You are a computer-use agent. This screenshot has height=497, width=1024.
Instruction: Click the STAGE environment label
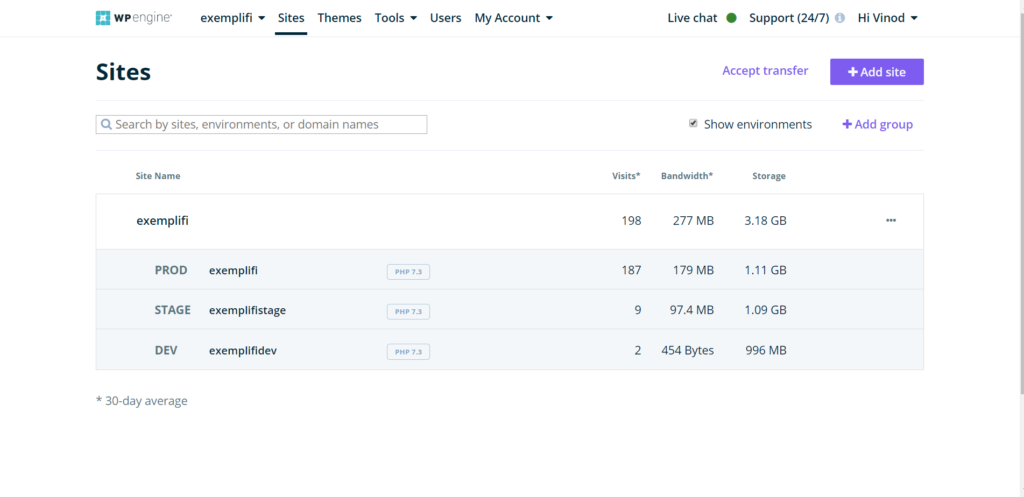pyautogui.click(x=173, y=310)
